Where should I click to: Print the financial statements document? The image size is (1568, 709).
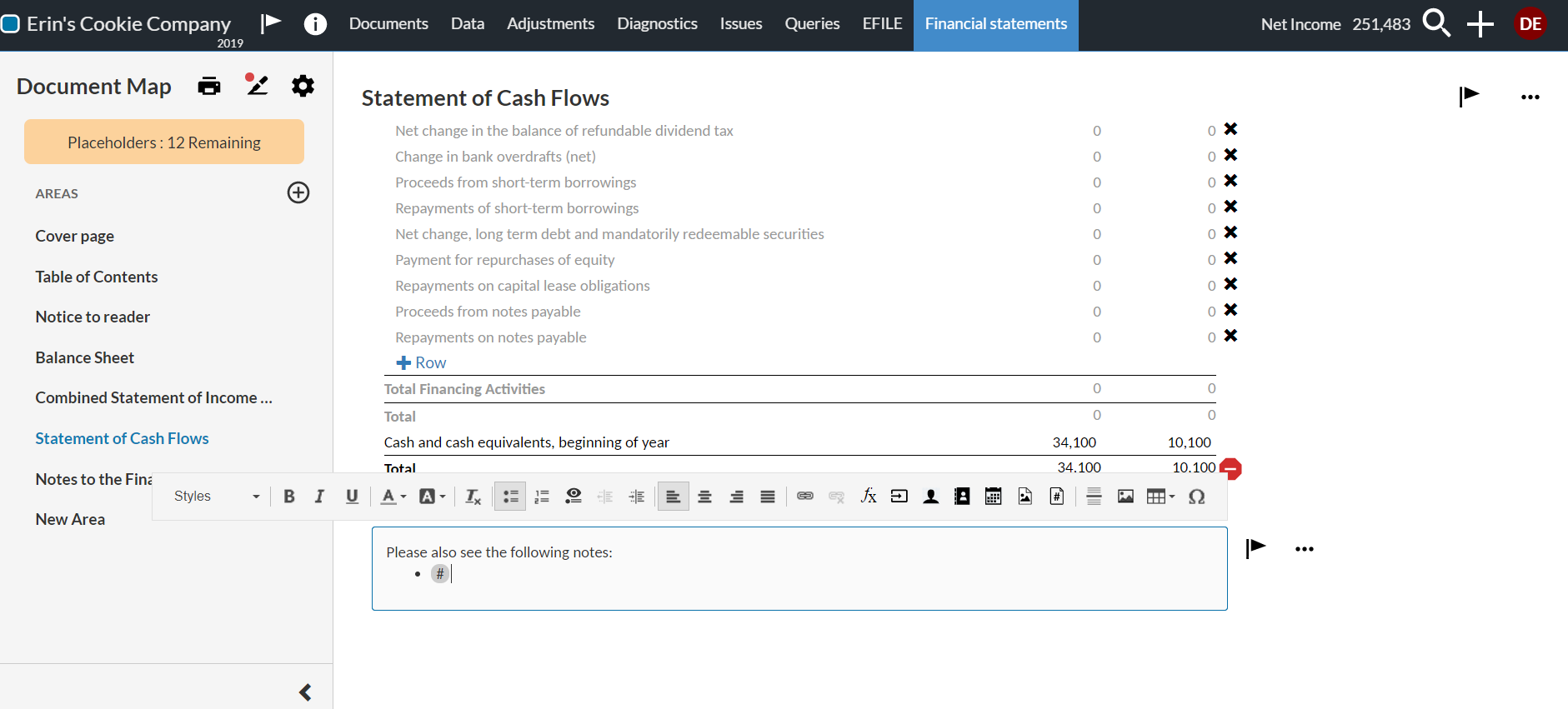209,86
